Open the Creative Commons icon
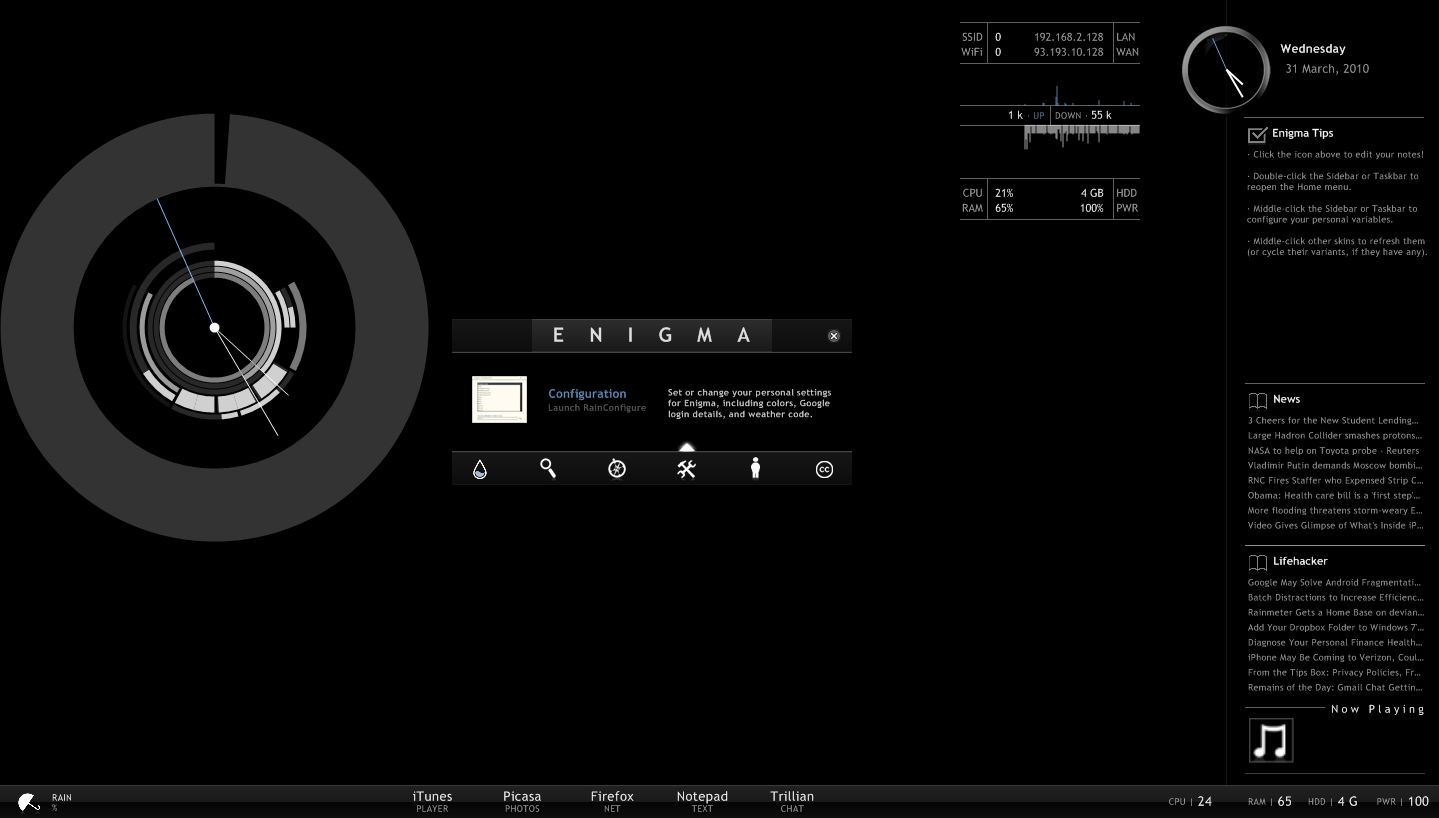Image resolution: width=1439 pixels, height=818 pixels. [x=824, y=468]
